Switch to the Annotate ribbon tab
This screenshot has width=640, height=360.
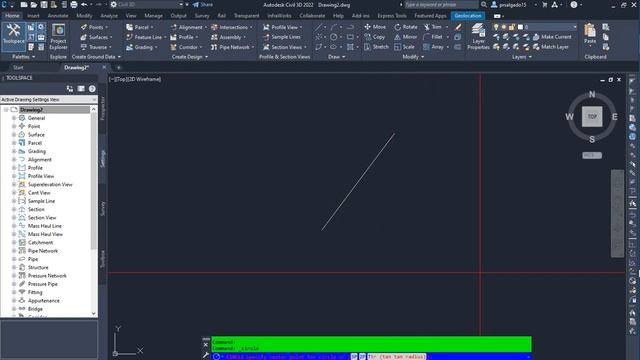58,16
